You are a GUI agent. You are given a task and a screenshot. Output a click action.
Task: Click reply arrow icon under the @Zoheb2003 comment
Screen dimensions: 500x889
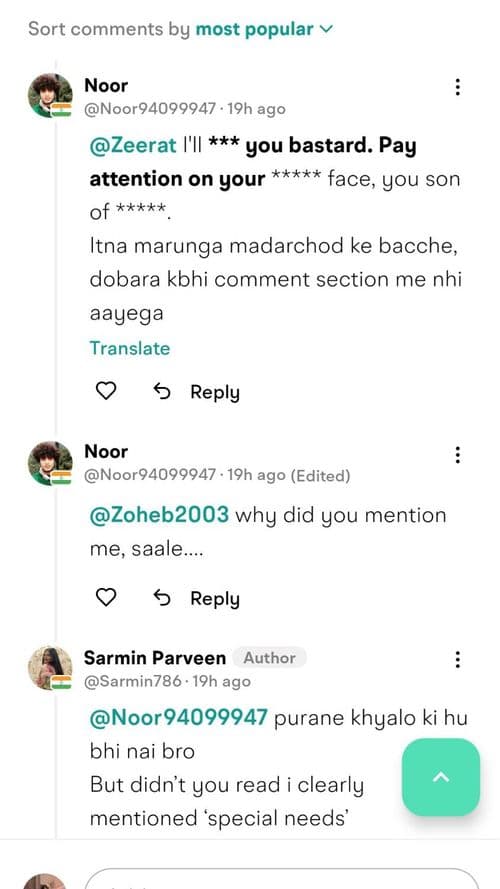(x=162, y=598)
